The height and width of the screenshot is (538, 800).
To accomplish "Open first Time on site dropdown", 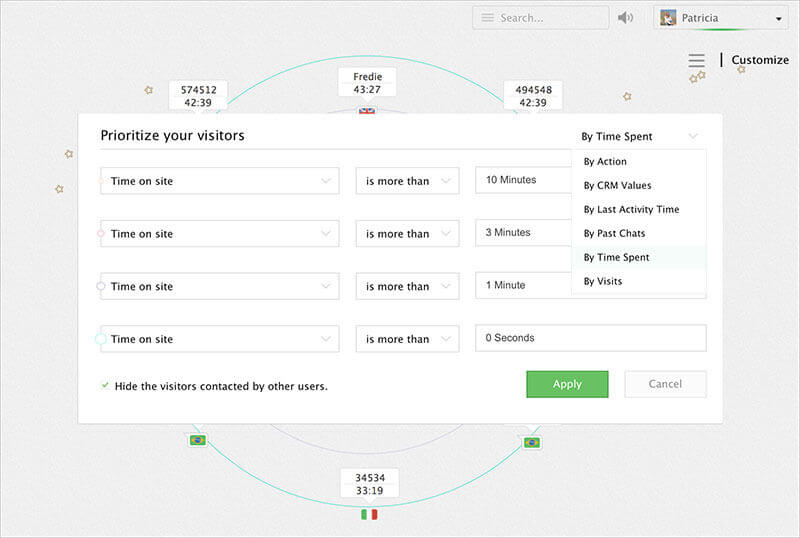I will [x=220, y=181].
